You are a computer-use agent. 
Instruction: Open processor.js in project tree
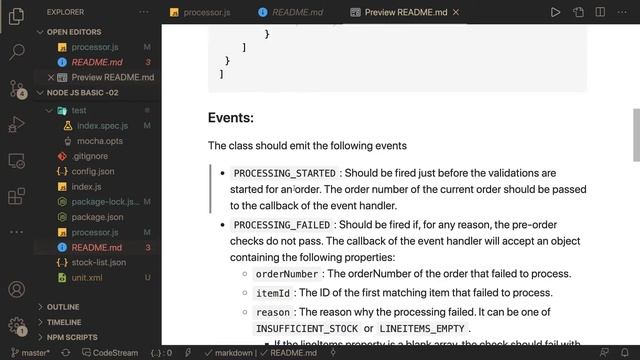coord(95,232)
